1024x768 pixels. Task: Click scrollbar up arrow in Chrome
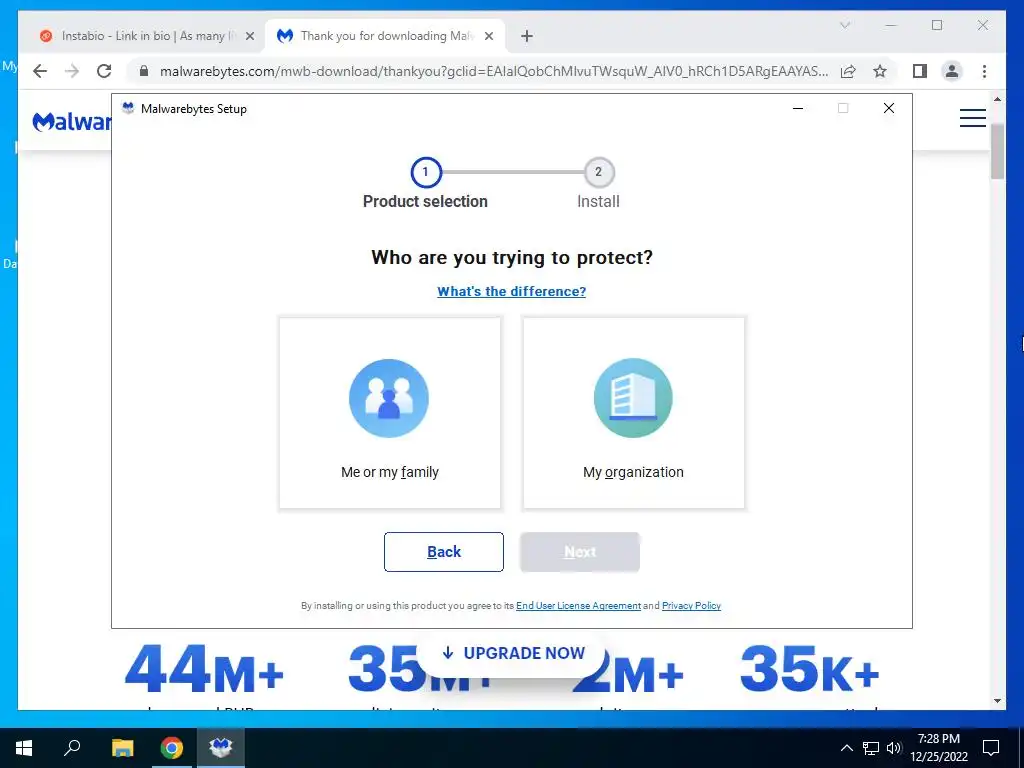[x=997, y=99]
